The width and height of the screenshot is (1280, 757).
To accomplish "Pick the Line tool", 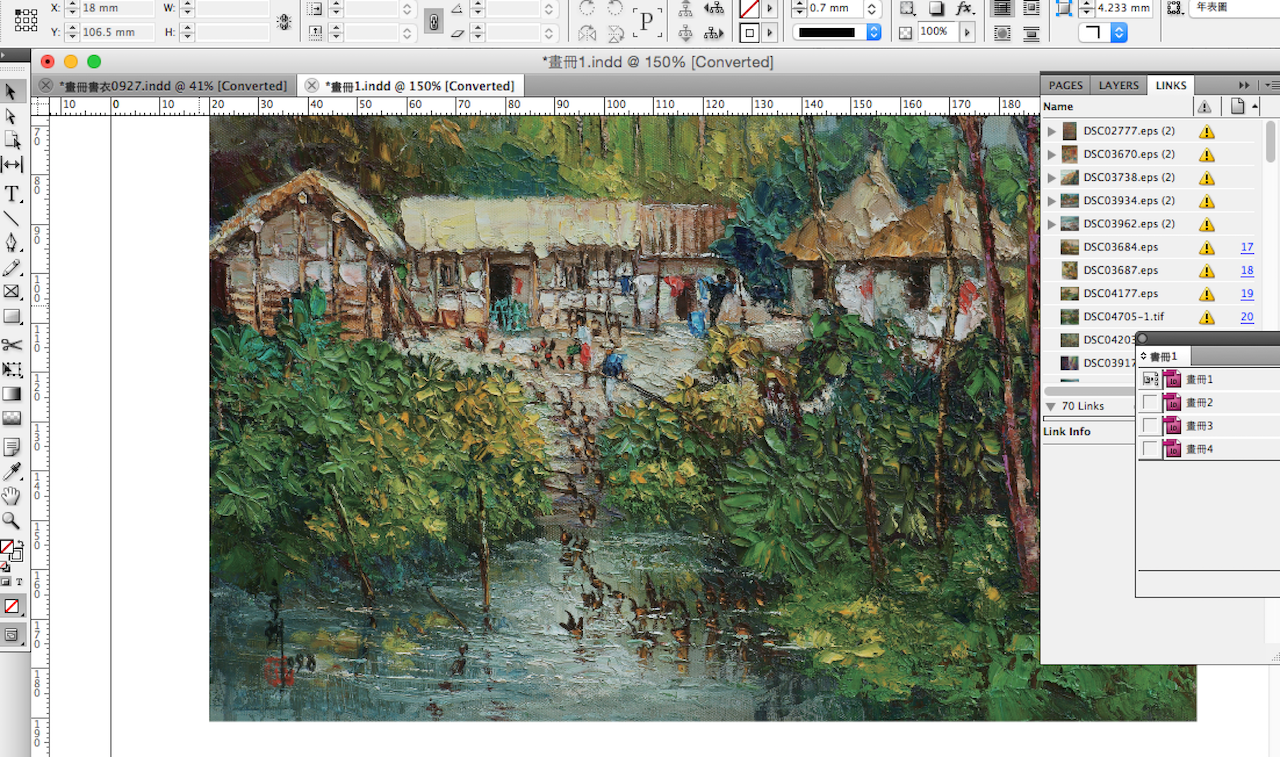I will point(12,218).
